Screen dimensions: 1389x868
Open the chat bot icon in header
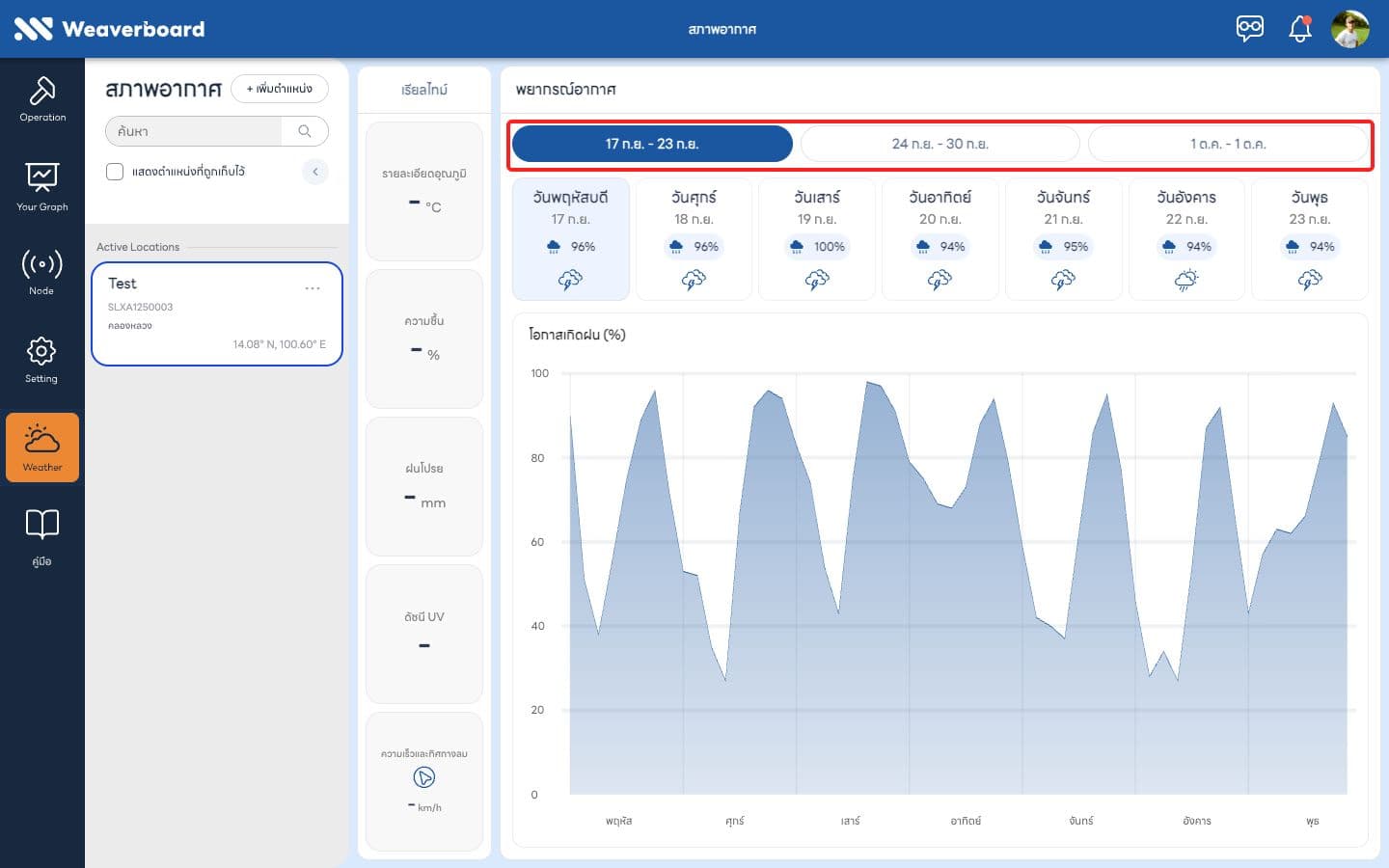pyautogui.click(x=1250, y=28)
